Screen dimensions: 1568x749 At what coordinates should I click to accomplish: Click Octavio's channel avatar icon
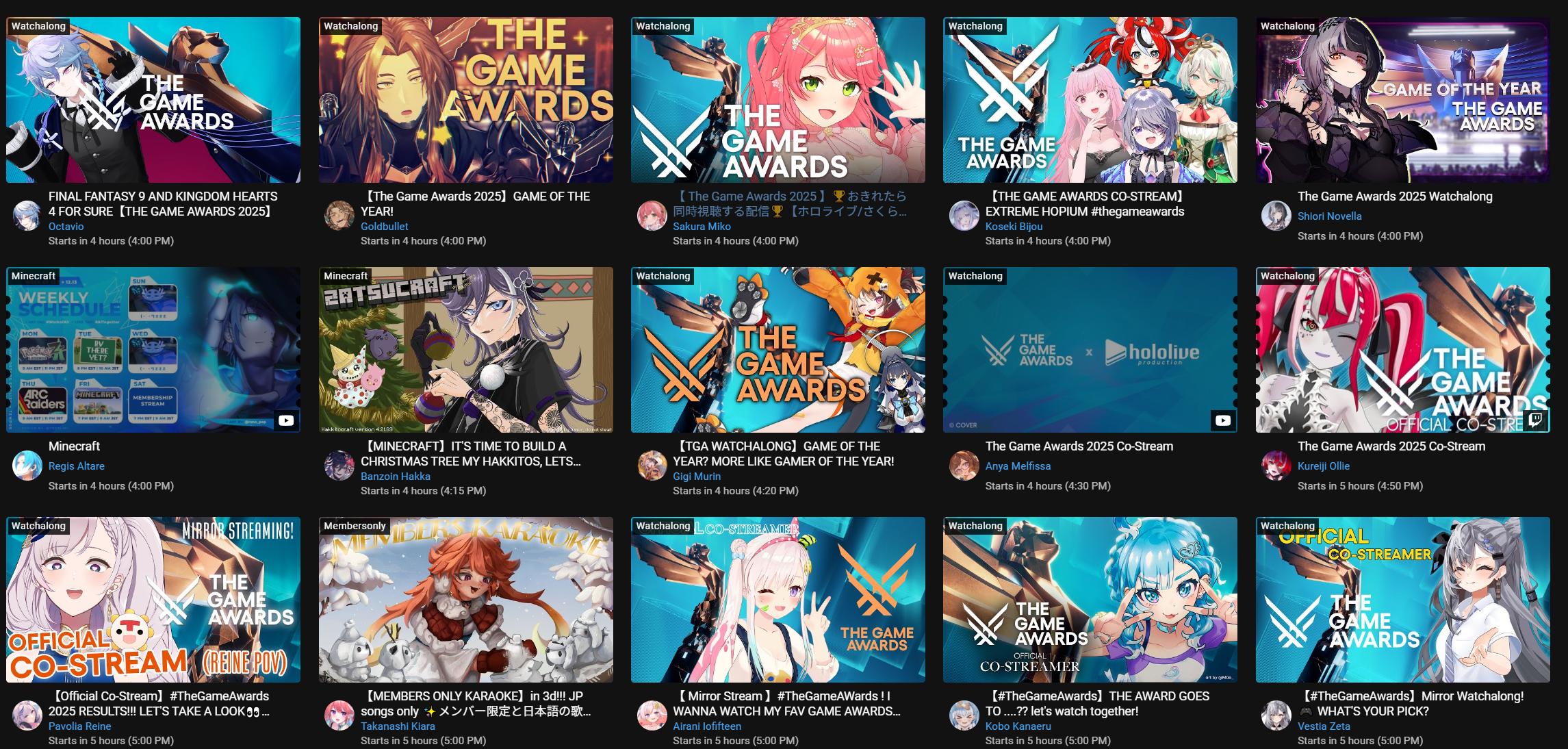[27, 216]
